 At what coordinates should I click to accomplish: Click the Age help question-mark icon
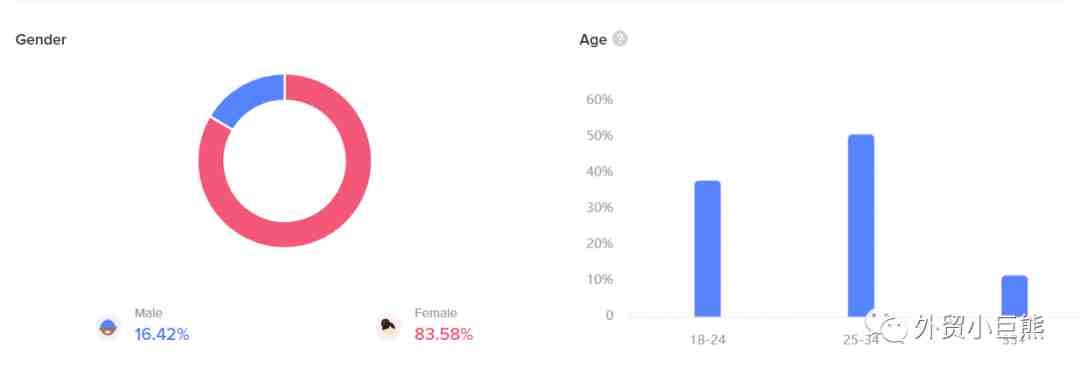(620, 39)
